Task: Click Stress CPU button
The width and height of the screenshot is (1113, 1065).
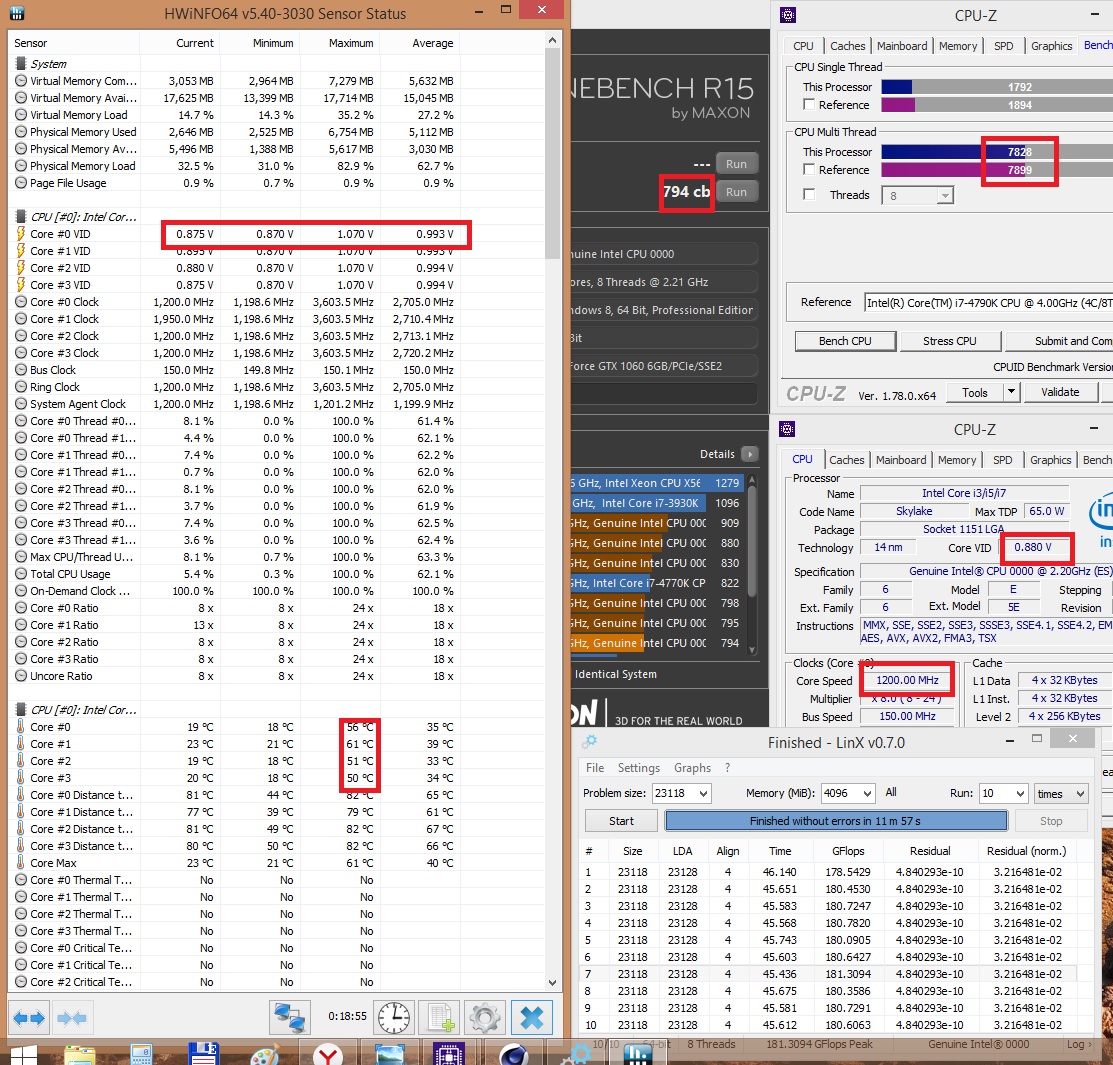Action: point(950,341)
